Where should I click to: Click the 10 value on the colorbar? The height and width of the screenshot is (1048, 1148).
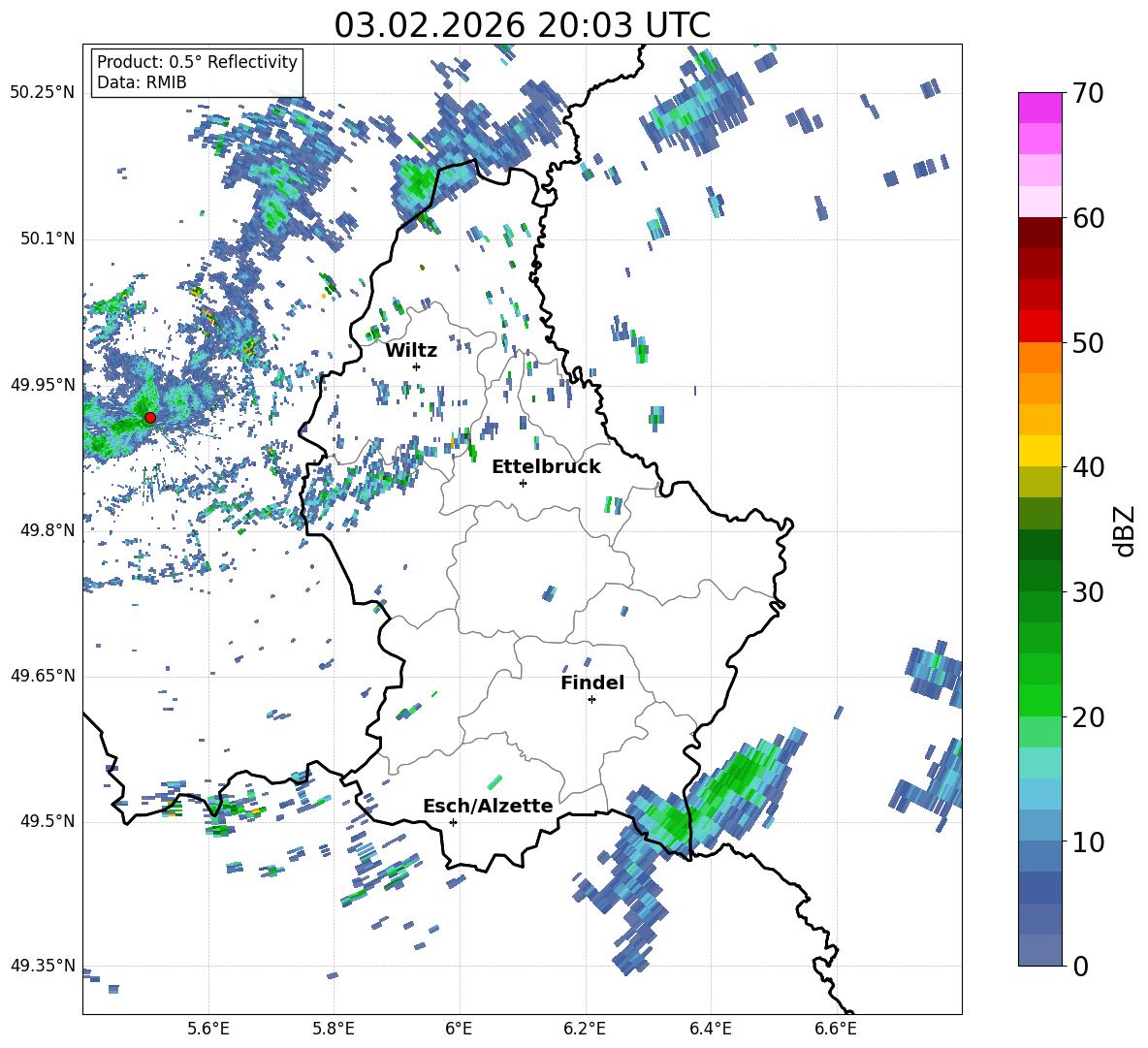tap(1088, 842)
